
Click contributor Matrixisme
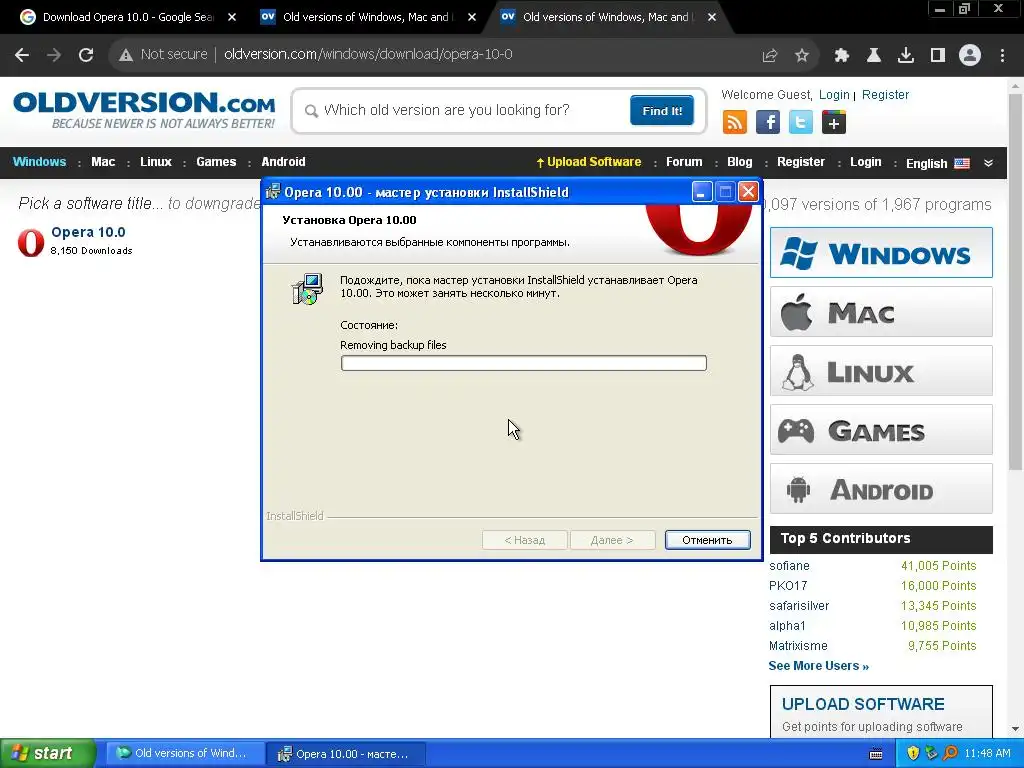click(798, 646)
